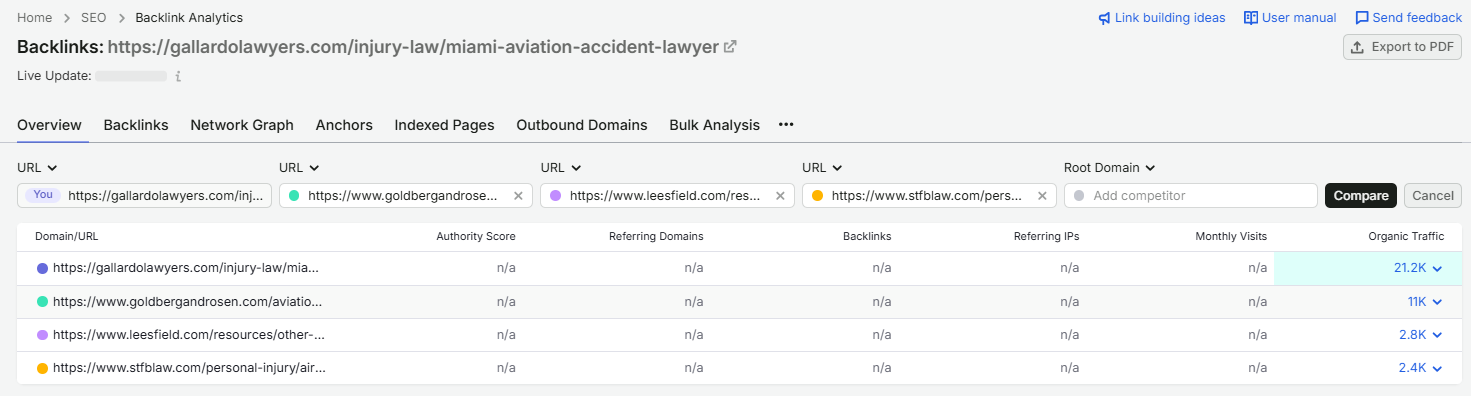Click the Live Update info icon
This screenshot has width=1471, height=396.
[x=178, y=76]
